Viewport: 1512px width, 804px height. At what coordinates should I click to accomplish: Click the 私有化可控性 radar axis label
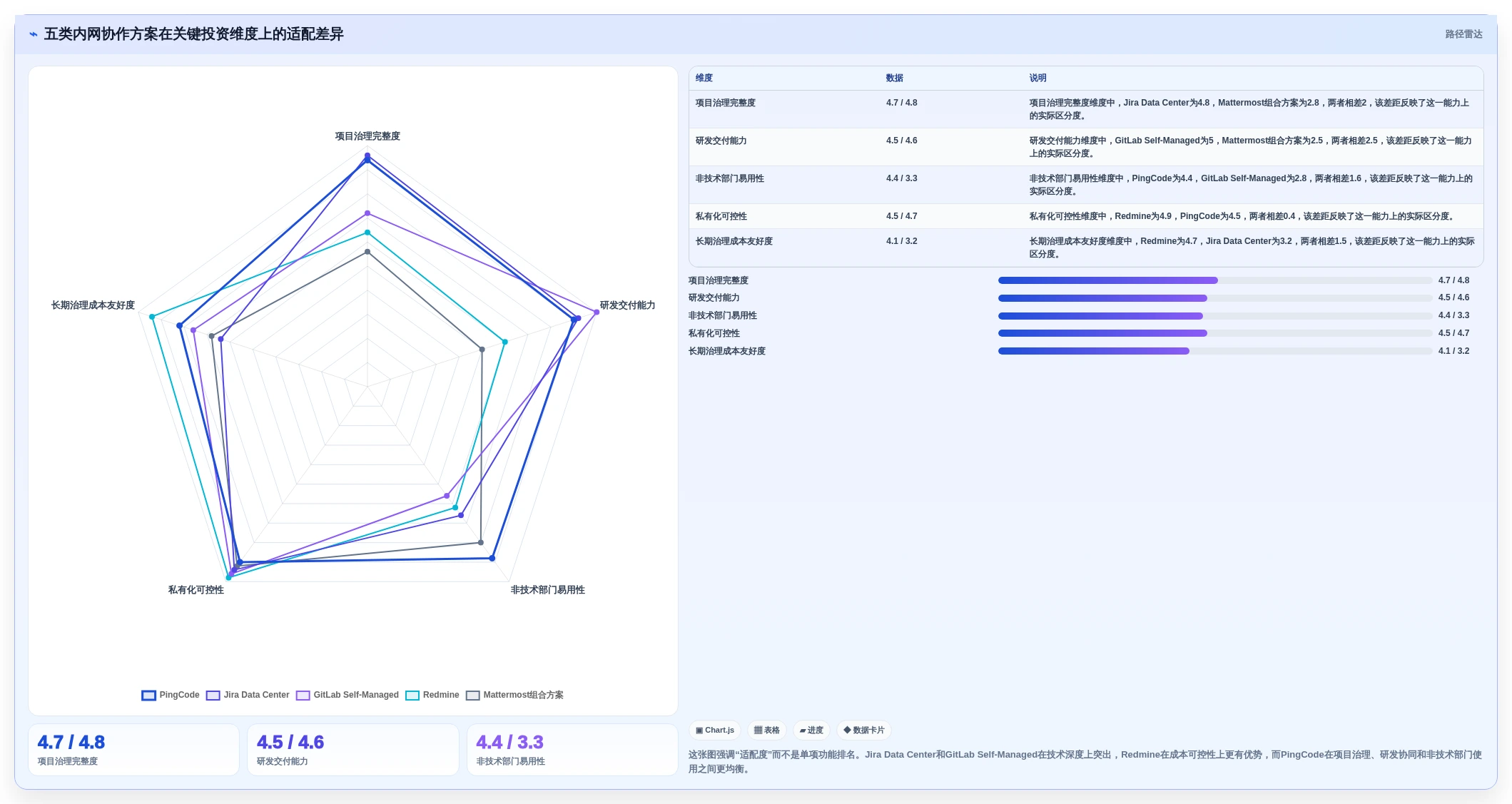click(196, 590)
